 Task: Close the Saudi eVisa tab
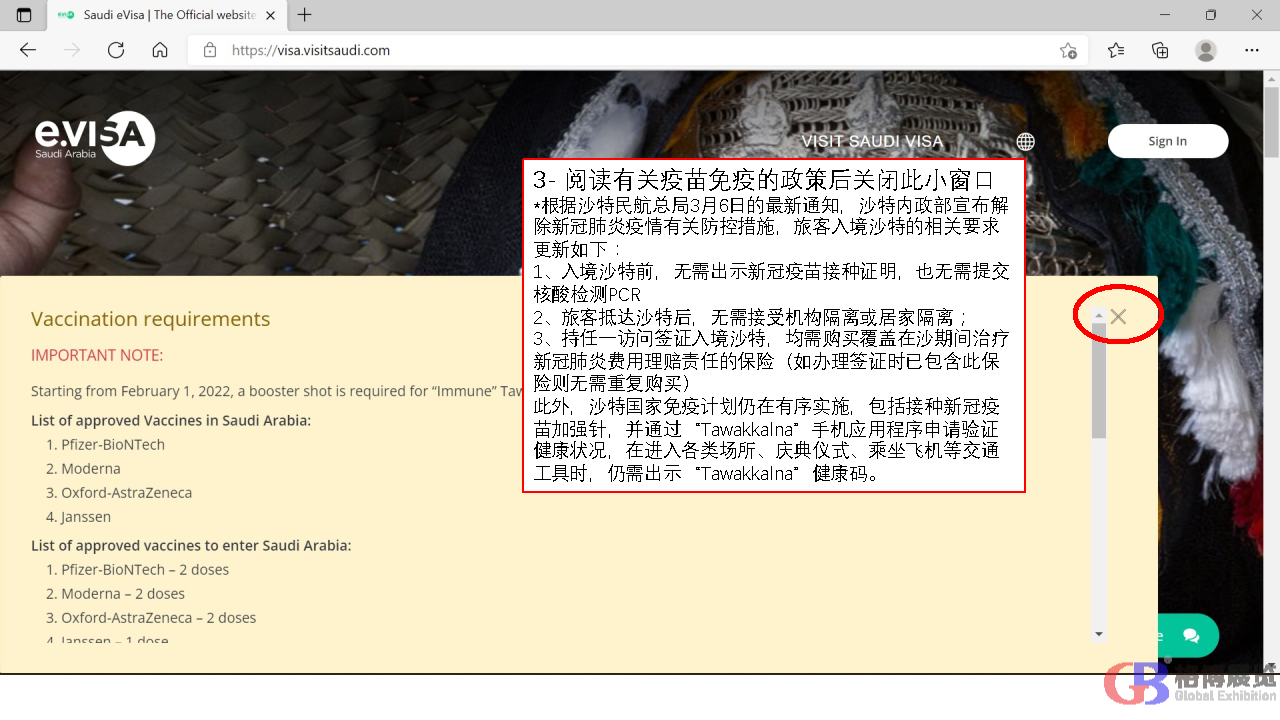click(x=270, y=15)
